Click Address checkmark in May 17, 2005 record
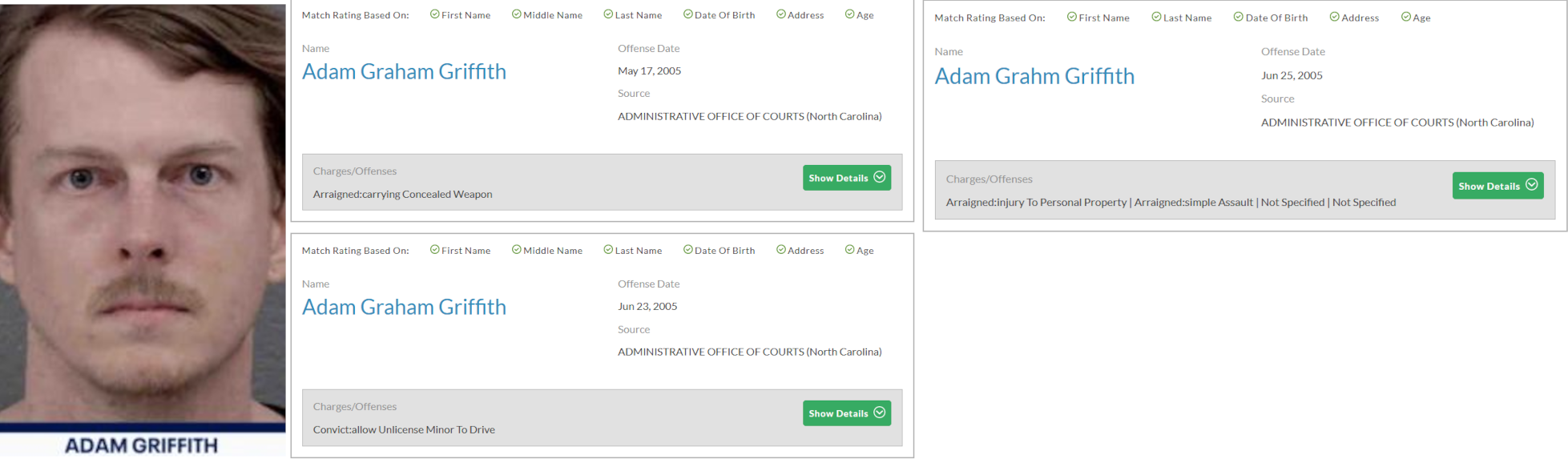The image size is (1568, 459). pyautogui.click(x=780, y=14)
